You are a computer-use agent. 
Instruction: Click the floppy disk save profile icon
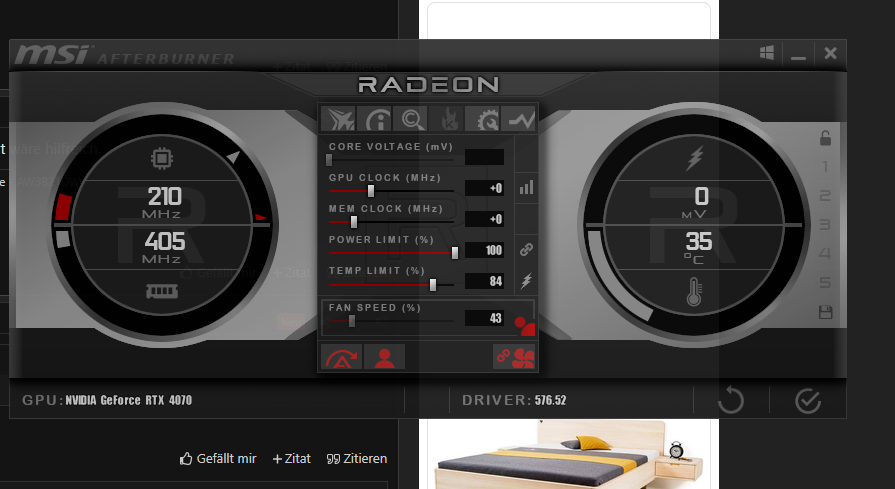point(825,312)
